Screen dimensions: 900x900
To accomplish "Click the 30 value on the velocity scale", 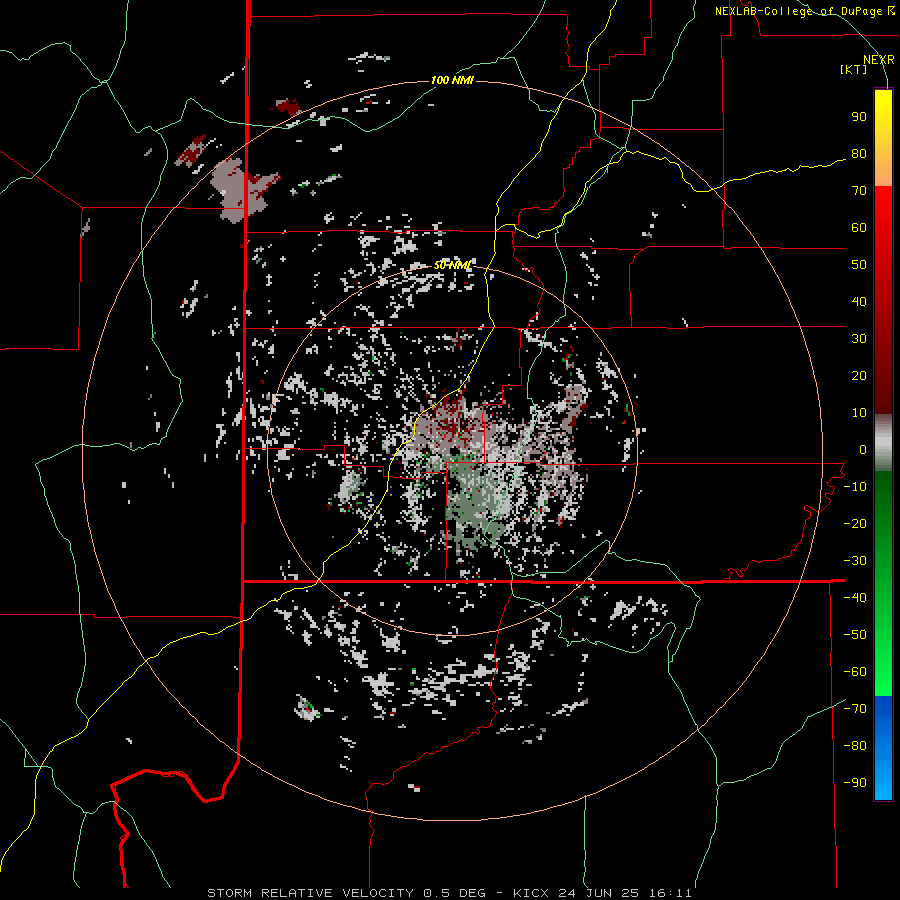I will coord(859,339).
